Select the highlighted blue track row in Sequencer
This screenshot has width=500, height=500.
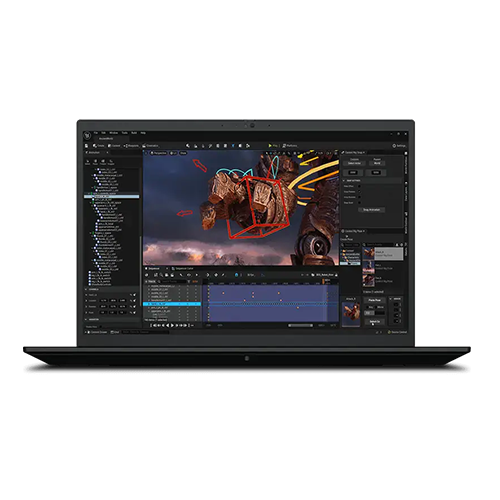pos(172,304)
